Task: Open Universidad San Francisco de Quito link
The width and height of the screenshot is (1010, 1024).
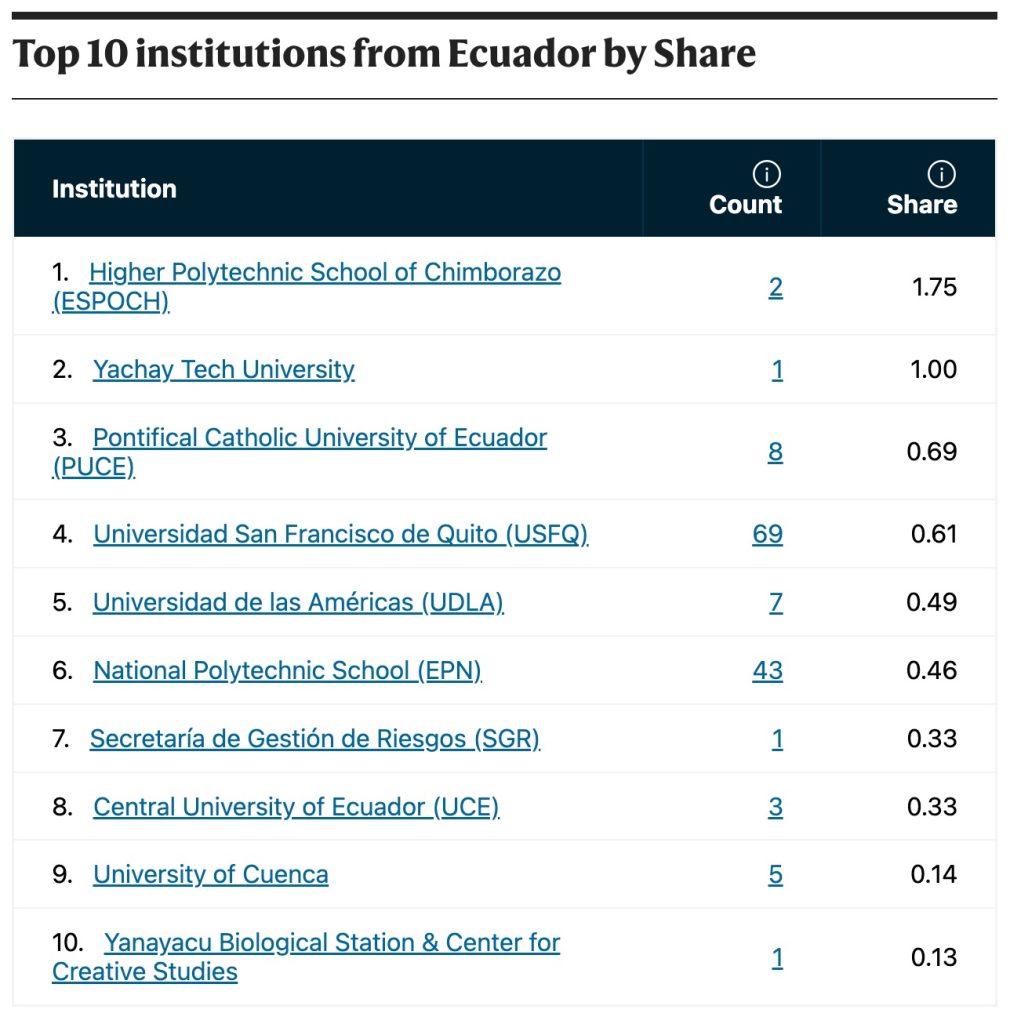Action: click(340, 535)
